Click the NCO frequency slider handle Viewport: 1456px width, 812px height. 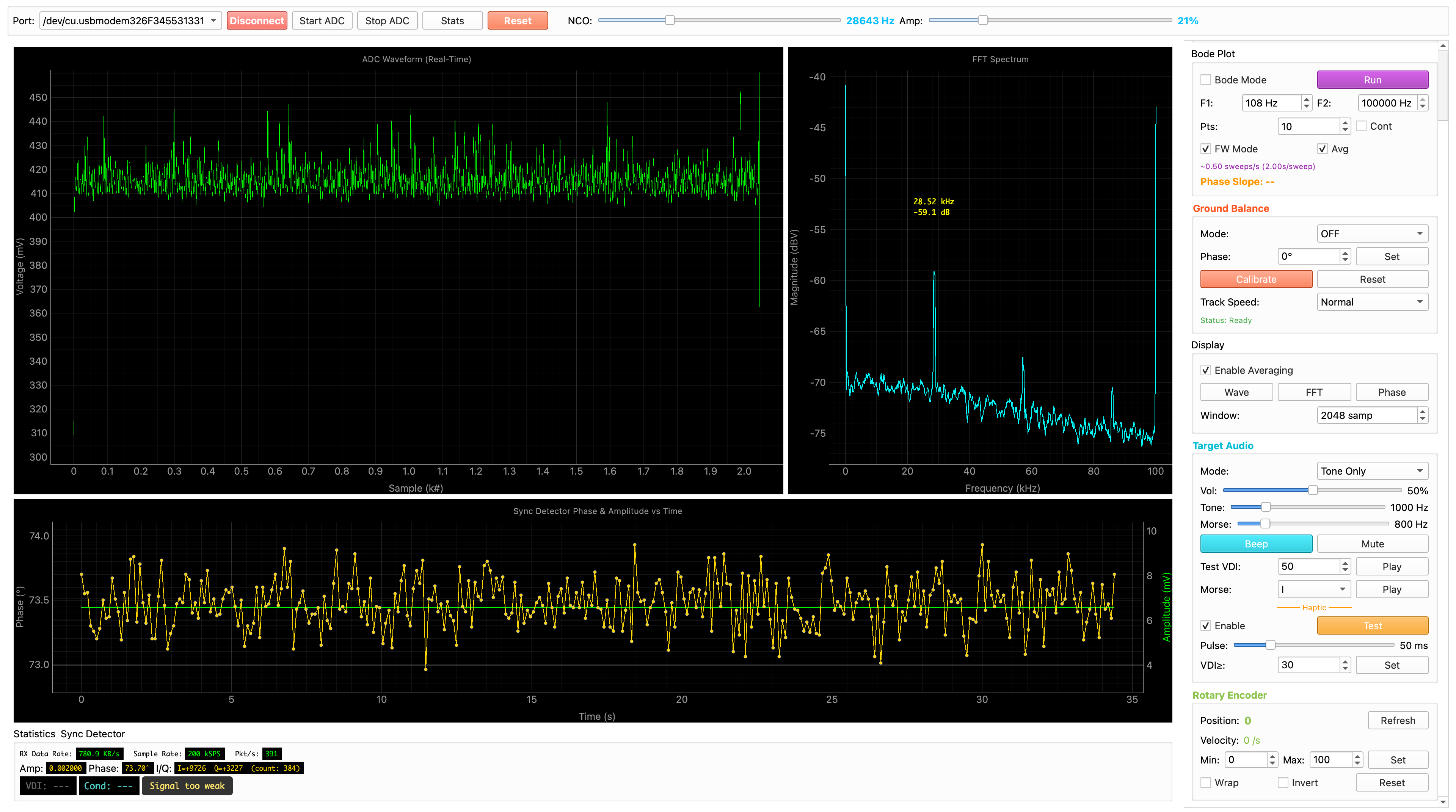coord(670,20)
